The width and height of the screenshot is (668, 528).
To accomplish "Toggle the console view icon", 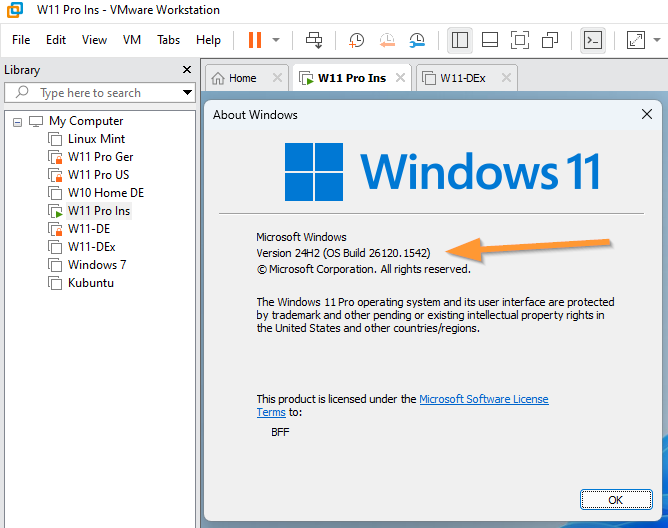I will click(x=593, y=40).
